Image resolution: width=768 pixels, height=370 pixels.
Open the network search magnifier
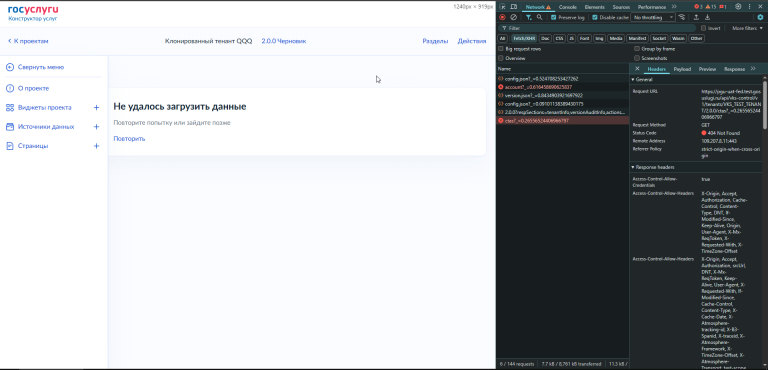tap(539, 17)
